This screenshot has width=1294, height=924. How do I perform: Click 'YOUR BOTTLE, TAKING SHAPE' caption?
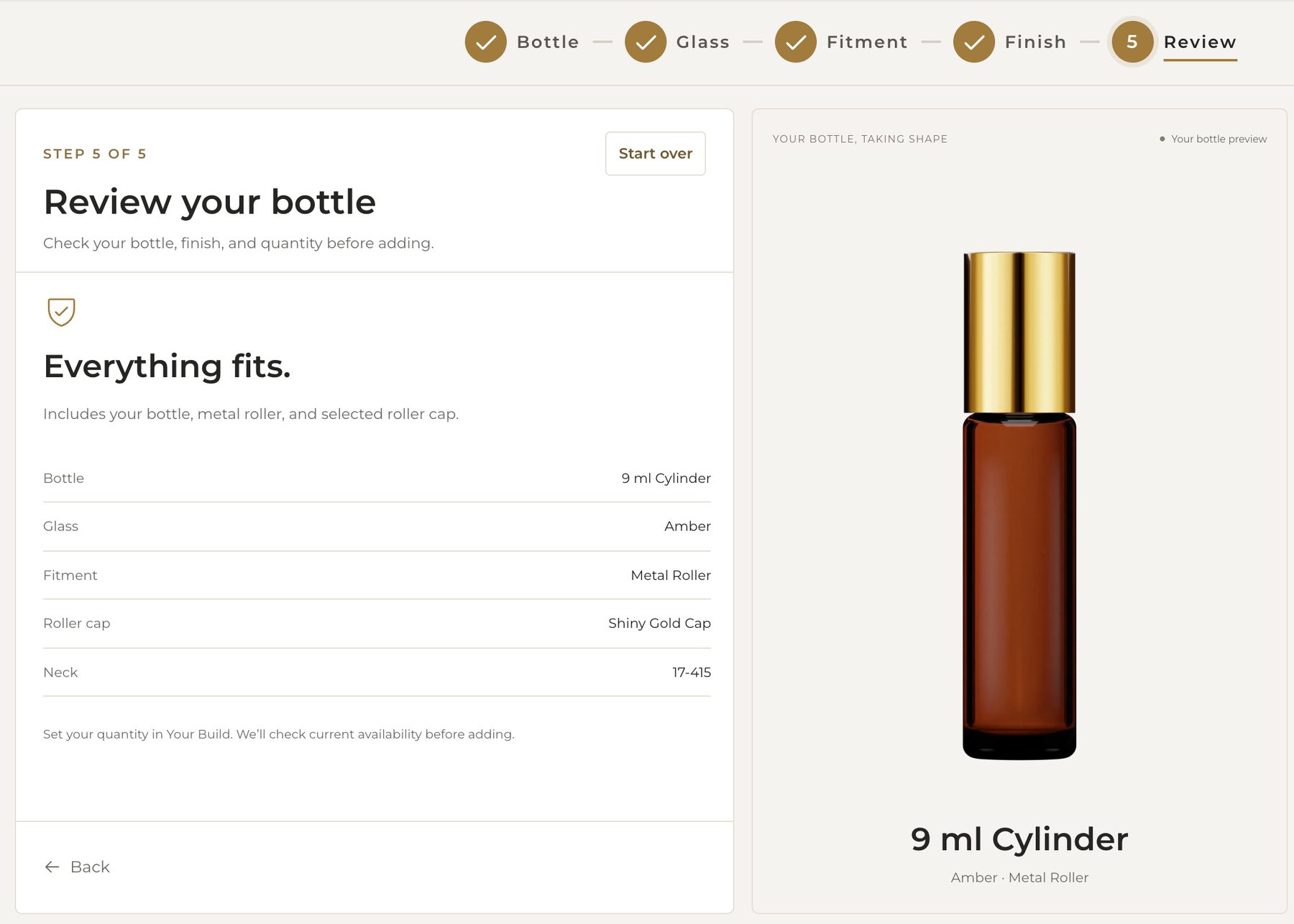pos(860,139)
